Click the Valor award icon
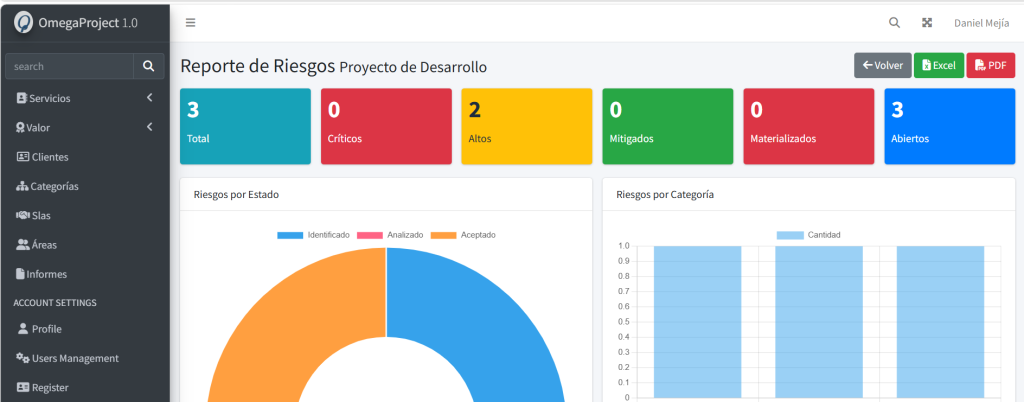Image resolution: width=1024 pixels, height=402 pixels. tap(20, 128)
